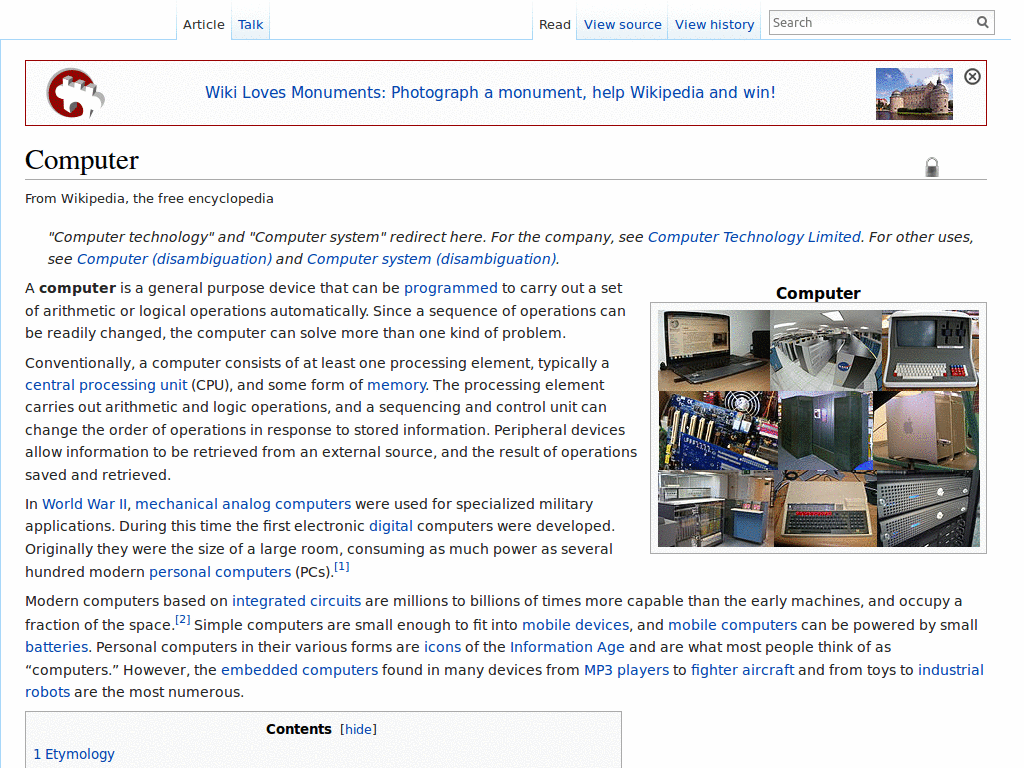This screenshot has height=768, width=1024.
Task: Follow the 'batteries' link
Action: [x=56, y=647]
